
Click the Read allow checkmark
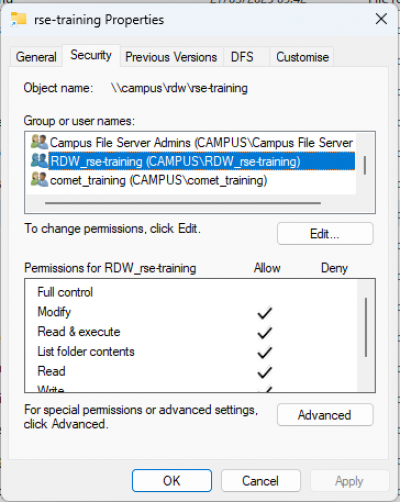[x=265, y=372]
